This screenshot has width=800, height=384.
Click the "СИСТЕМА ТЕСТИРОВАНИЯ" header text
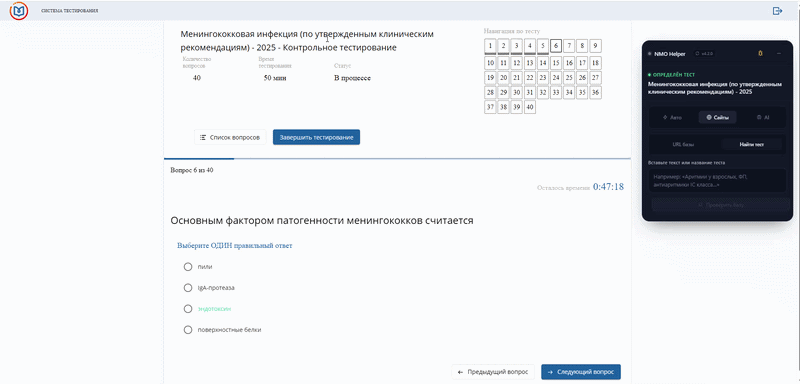click(x=70, y=11)
